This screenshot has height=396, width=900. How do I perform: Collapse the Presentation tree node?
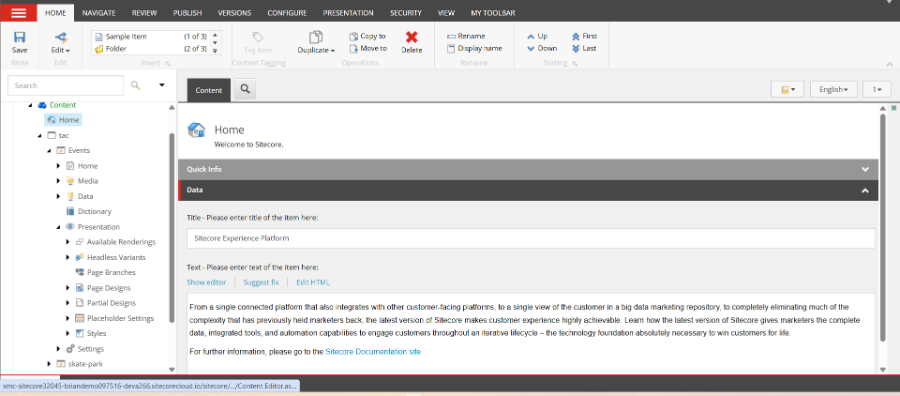click(x=59, y=227)
